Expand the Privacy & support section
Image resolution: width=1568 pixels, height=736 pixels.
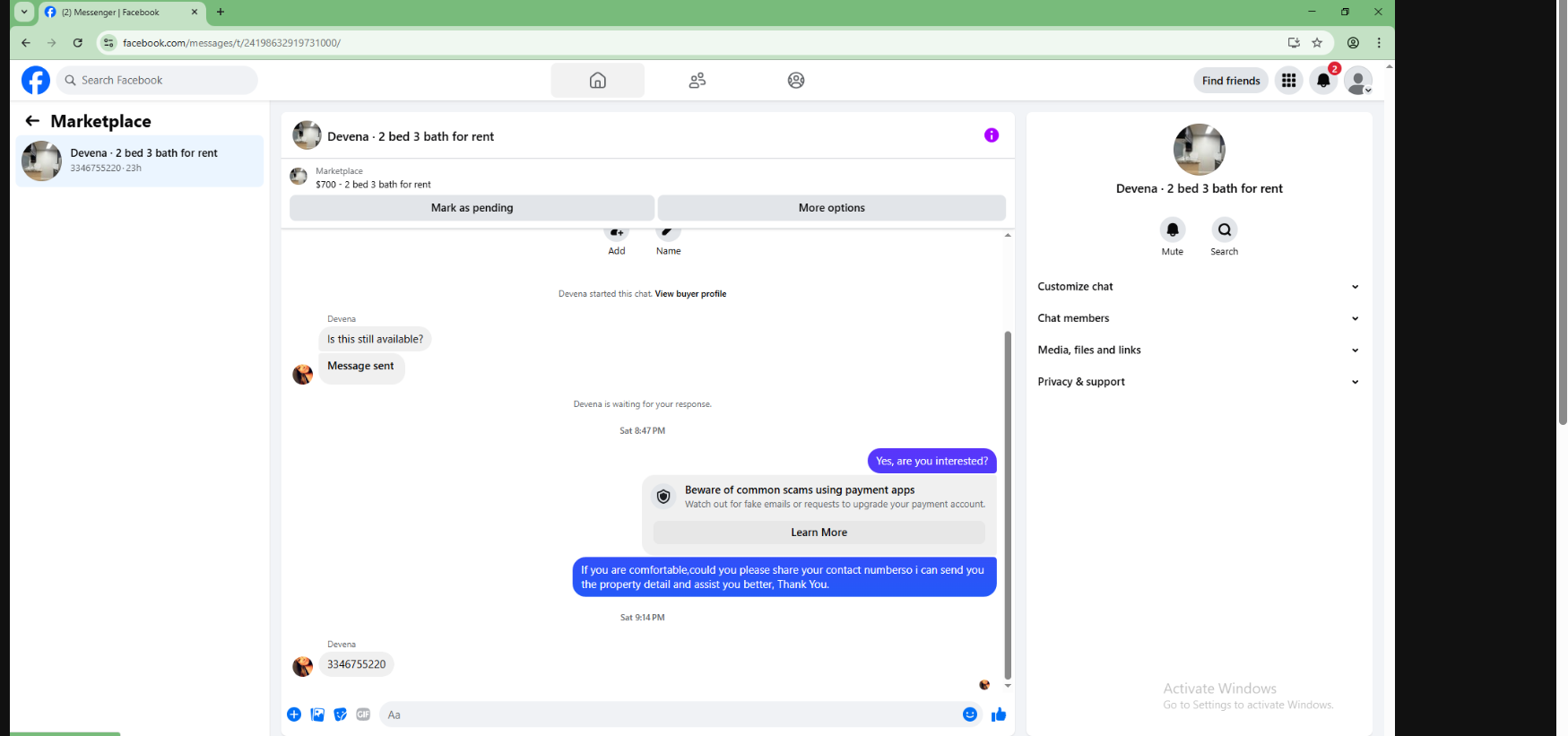click(x=1199, y=382)
